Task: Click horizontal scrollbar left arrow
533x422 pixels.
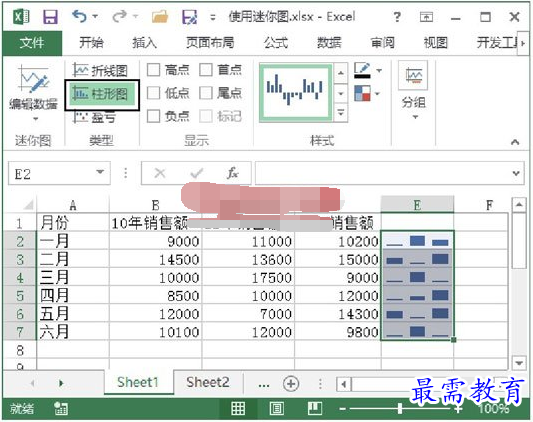Action: [x=344, y=385]
